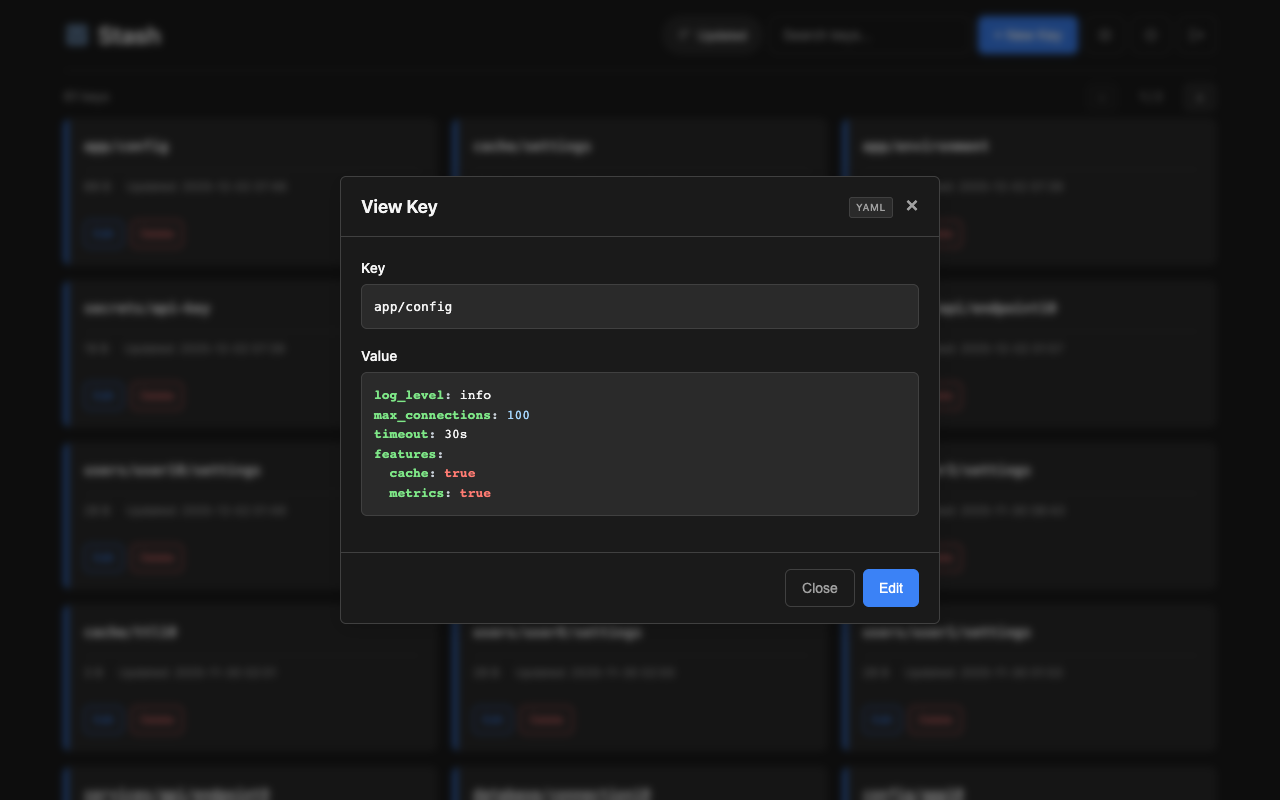Click the Close button in the dialog
Image resolution: width=1280 pixels, height=800 pixels.
coord(819,588)
